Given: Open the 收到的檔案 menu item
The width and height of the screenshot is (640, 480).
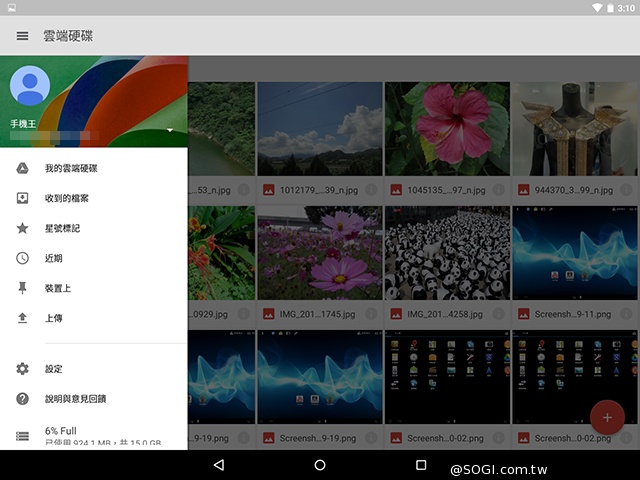Looking at the screenshot, I should point(66,198).
